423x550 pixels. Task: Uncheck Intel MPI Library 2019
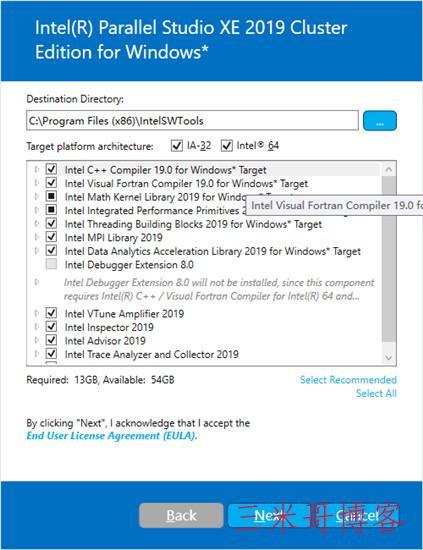51,237
